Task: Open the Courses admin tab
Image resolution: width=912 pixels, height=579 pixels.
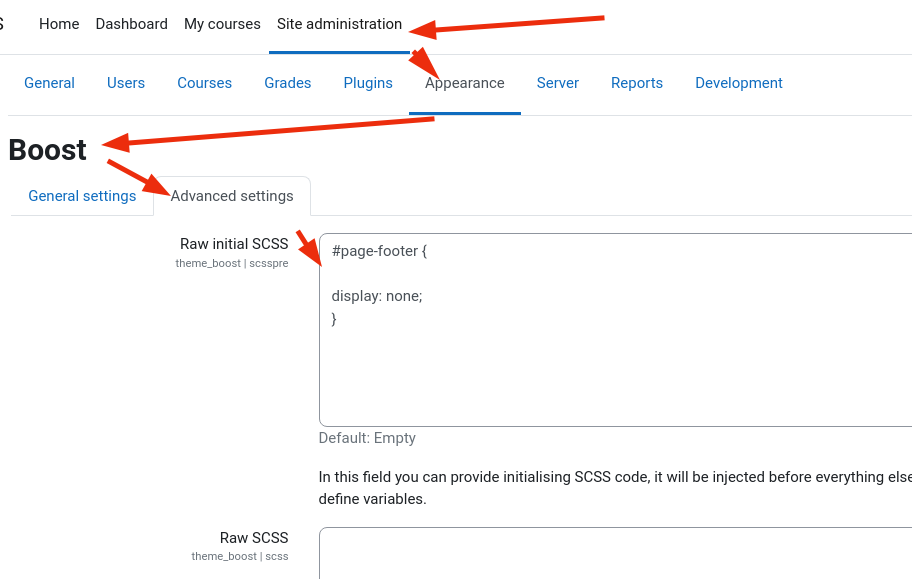Action: click(x=204, y=83)
